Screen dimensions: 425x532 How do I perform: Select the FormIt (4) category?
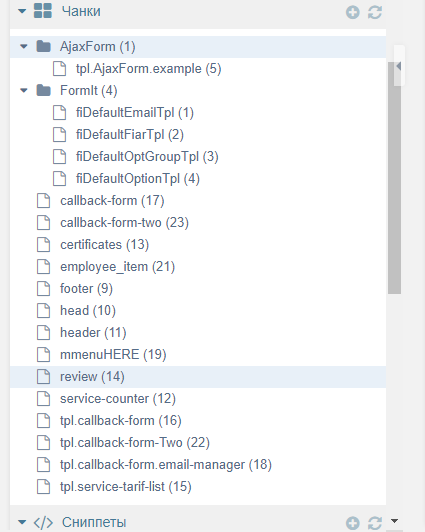point(89,91)
